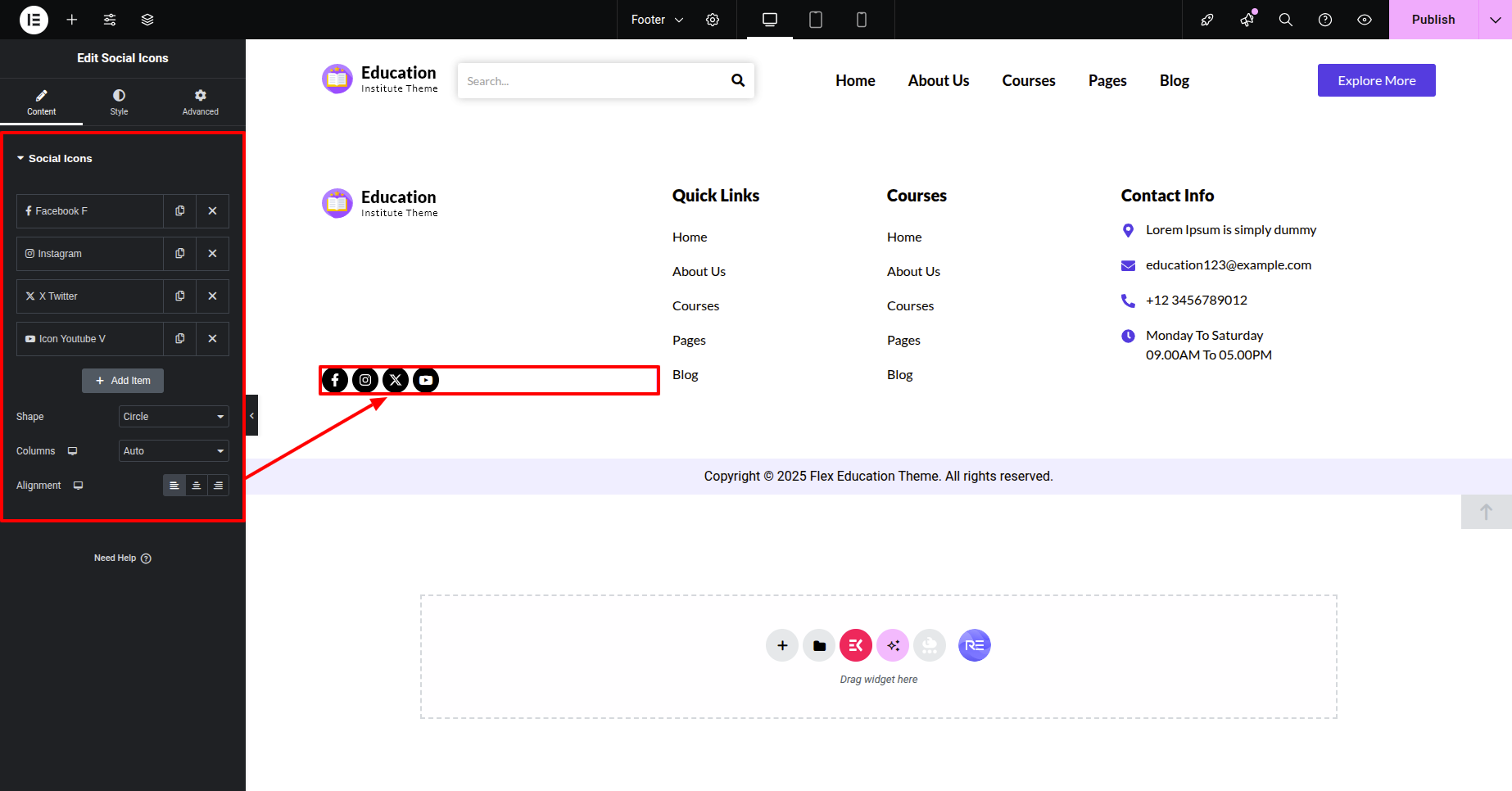Switch to mobile device view
This screenshot has width=1512, height=791.
[862, 20]
